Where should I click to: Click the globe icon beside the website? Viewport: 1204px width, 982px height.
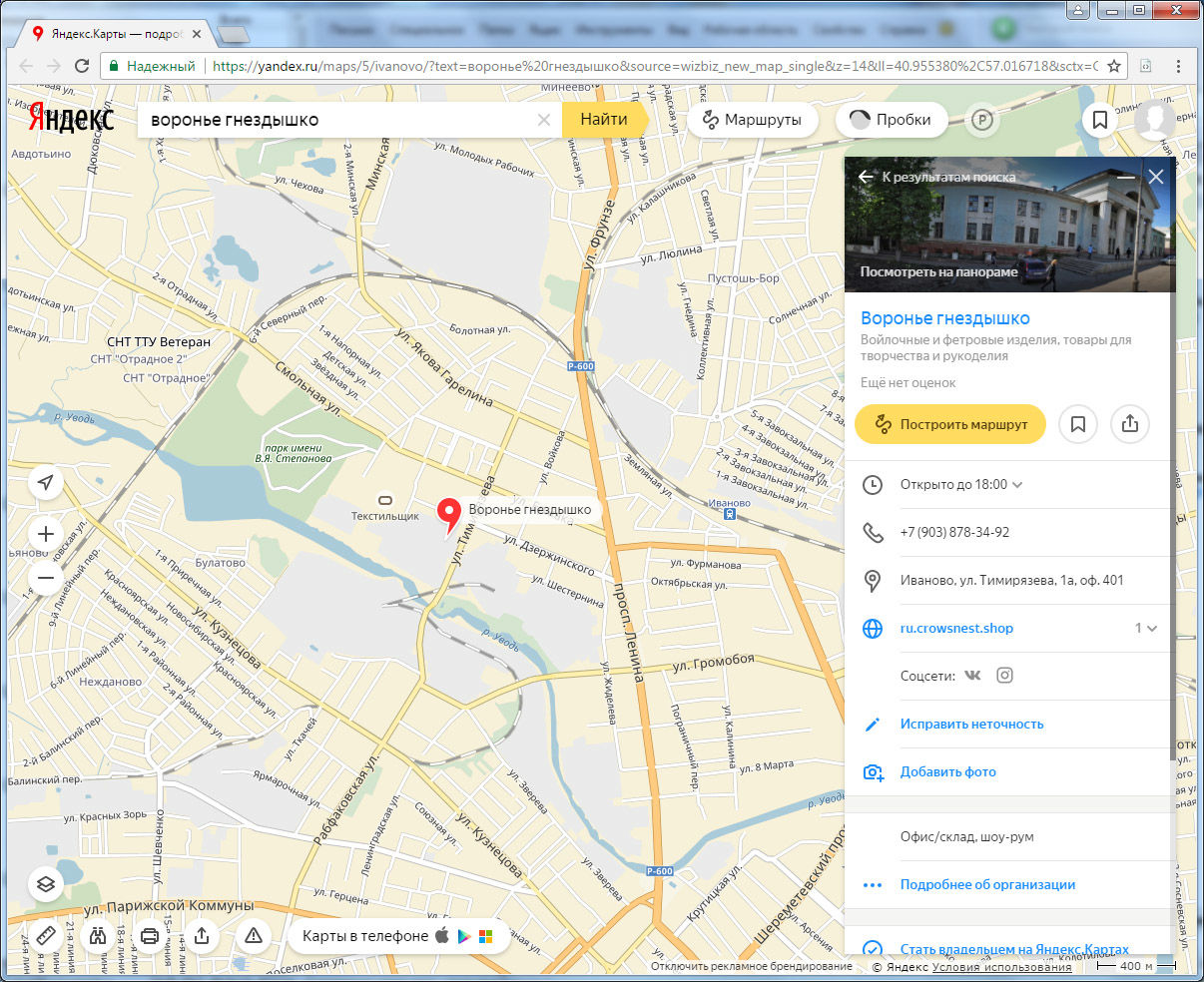coord(873,629)
